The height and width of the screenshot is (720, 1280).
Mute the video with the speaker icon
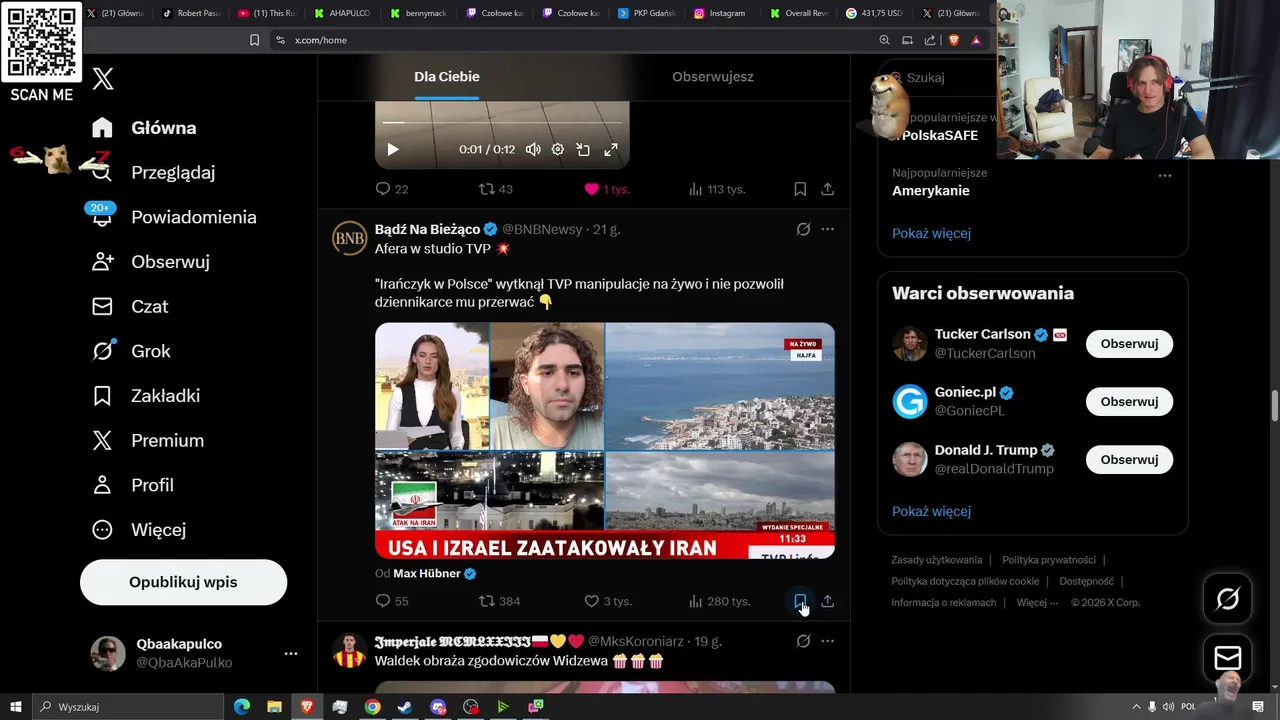[533, 149]
